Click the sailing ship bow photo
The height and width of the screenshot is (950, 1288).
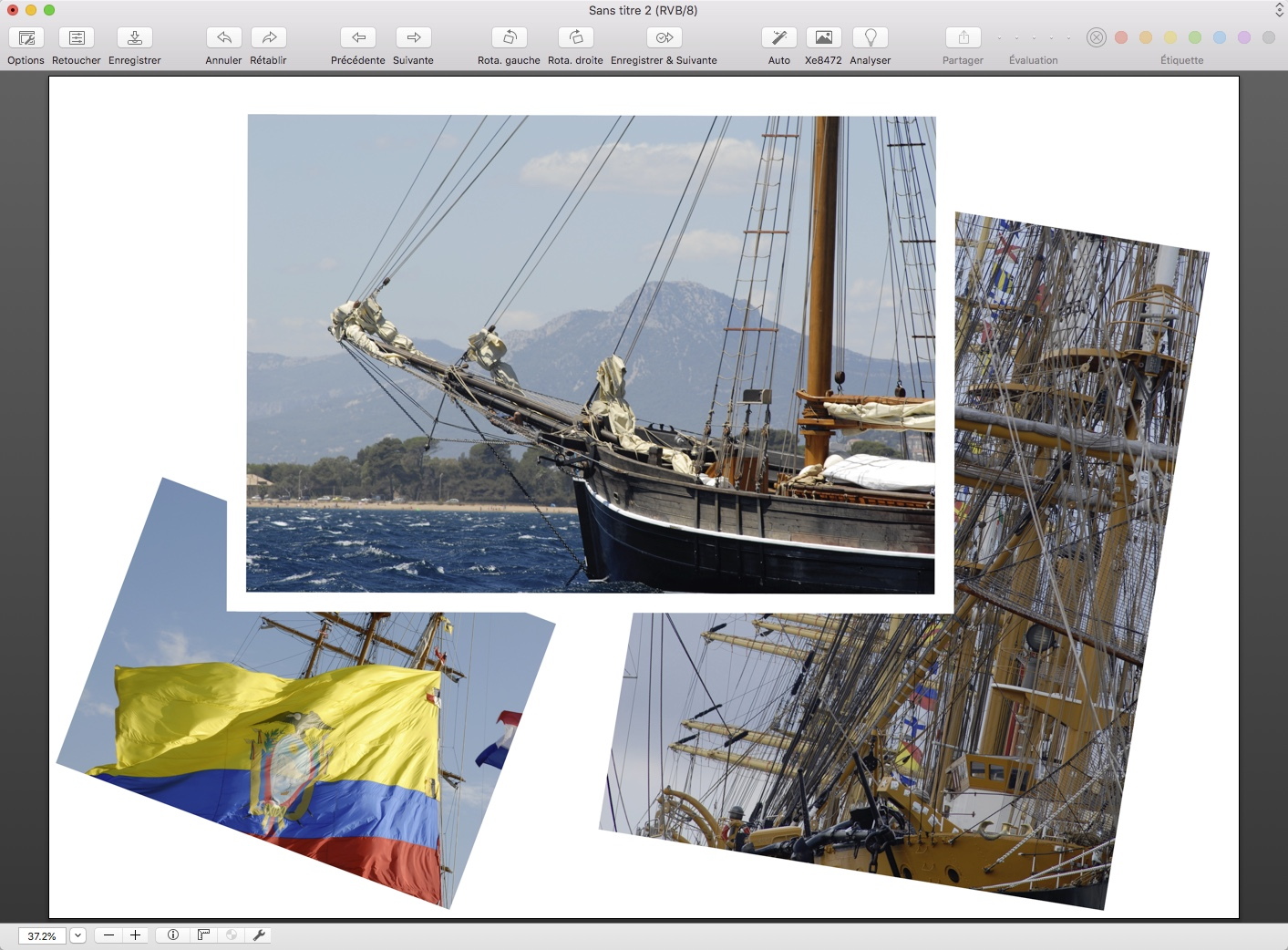pos(591,354)
